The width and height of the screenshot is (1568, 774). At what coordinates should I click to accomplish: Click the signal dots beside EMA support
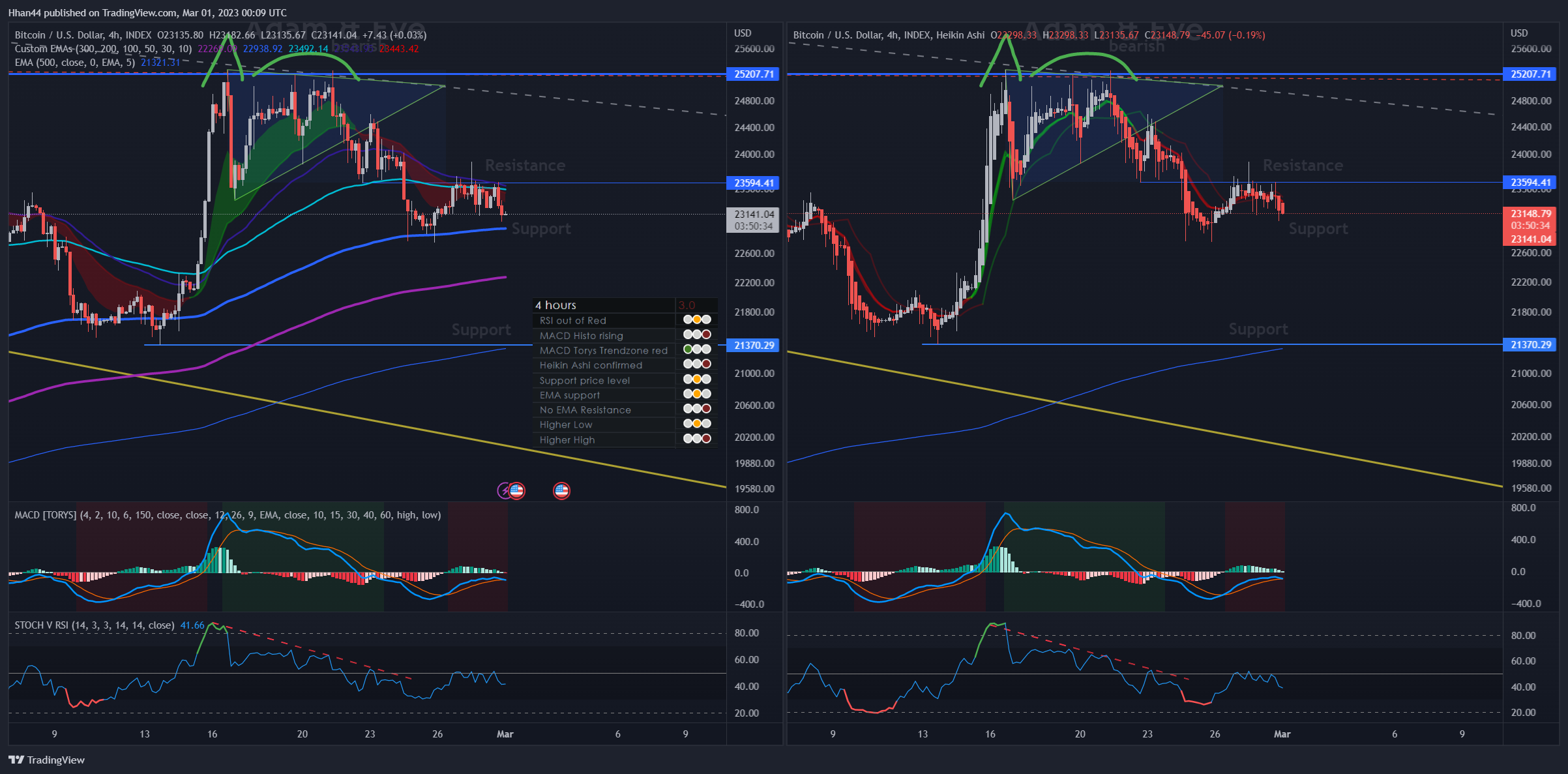coord(697,394)
